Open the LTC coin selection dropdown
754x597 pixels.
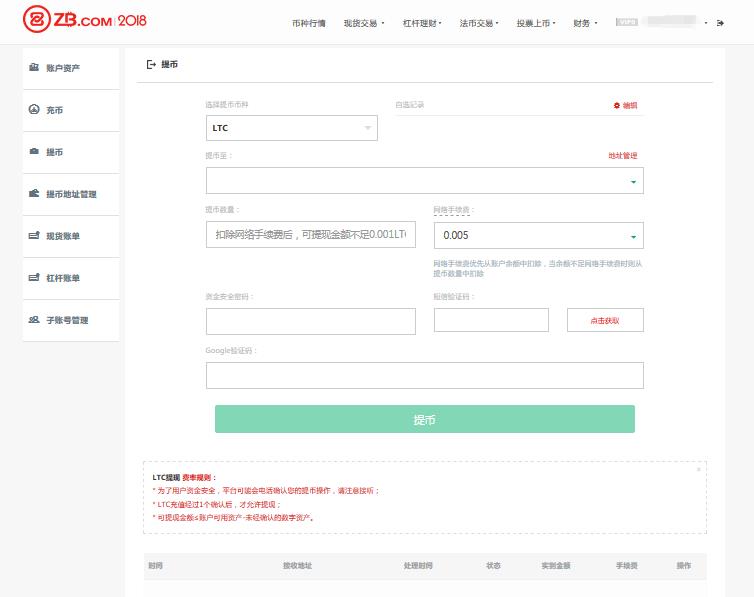291,128
